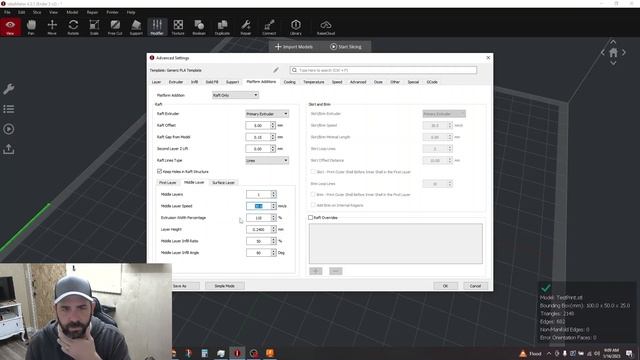The width and height of the screenshot is (640, 360).
Task: Click the view rotate left arrow
Action: (x=603, y=53)
